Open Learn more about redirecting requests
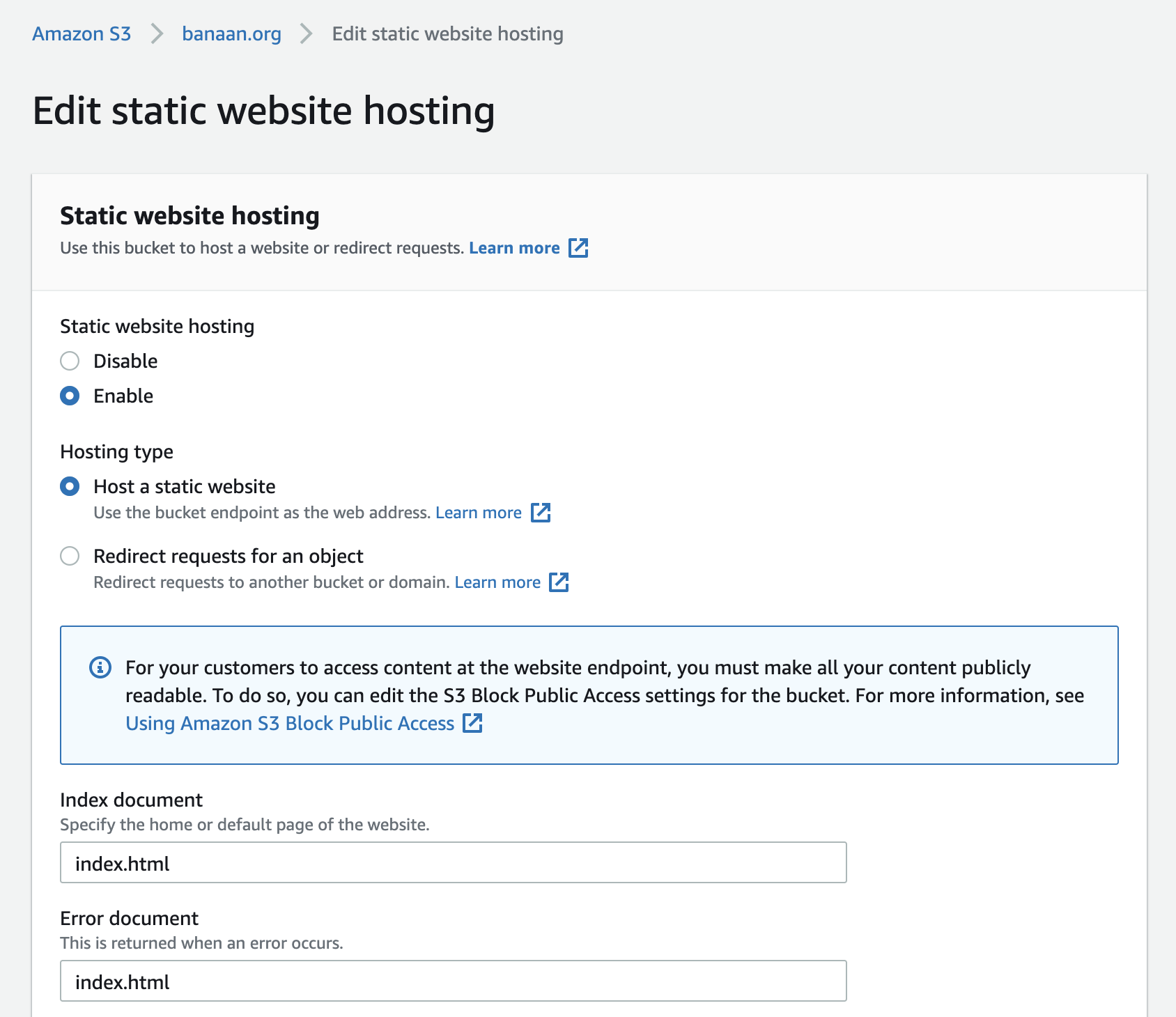Viewport: 1176px width, 1017px height. coord(497,582)
